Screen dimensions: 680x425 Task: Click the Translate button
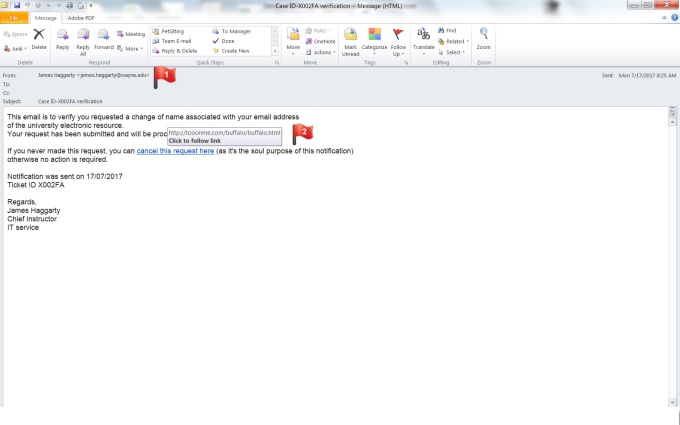tap(423, 42)
